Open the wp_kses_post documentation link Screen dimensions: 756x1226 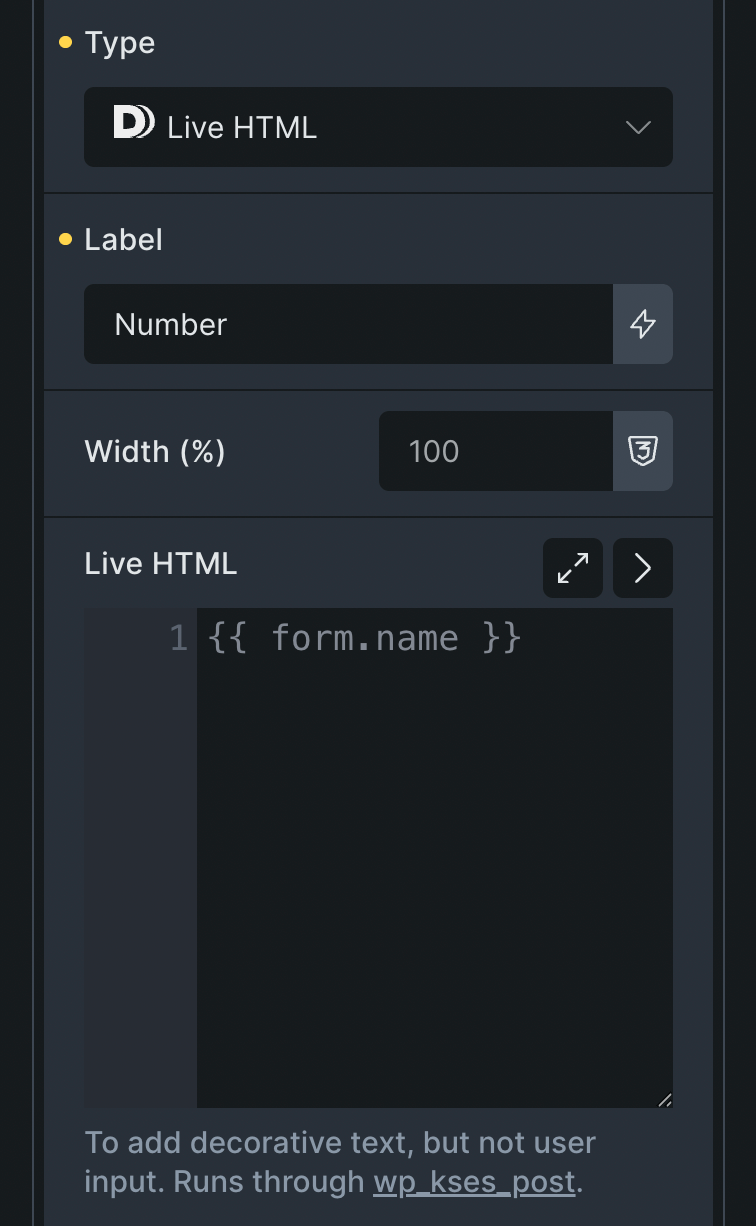click(474, 1183)
